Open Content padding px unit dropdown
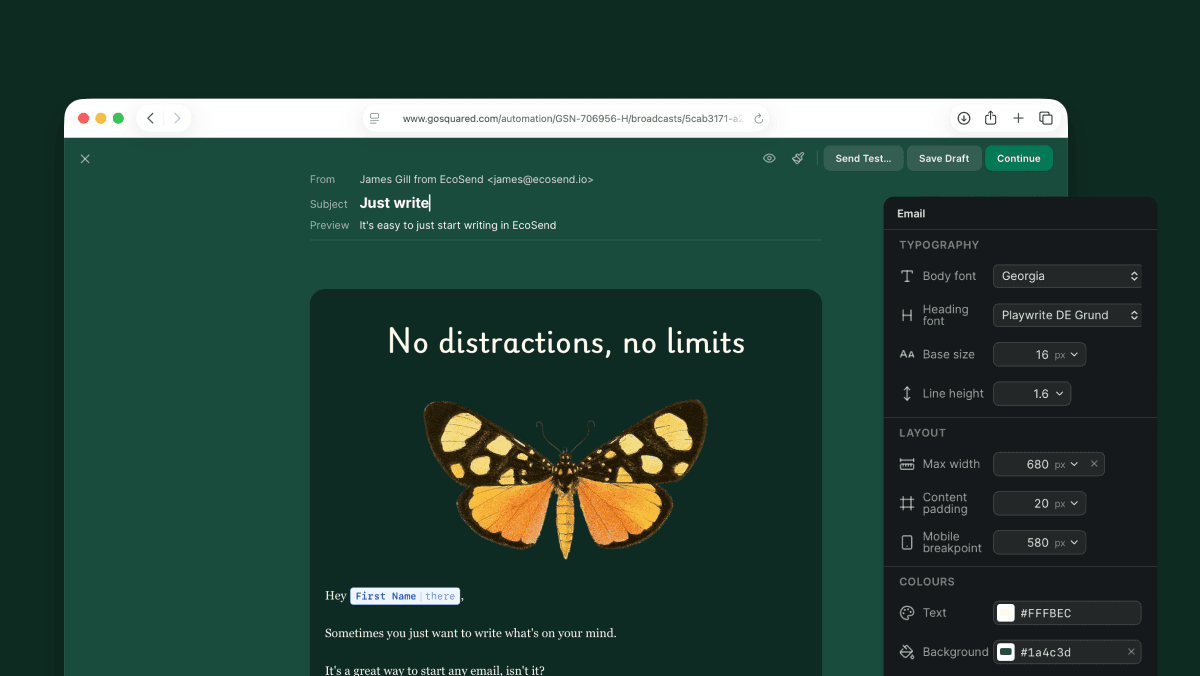The width and height of the screenshot is (1200, 676). 1067,503
